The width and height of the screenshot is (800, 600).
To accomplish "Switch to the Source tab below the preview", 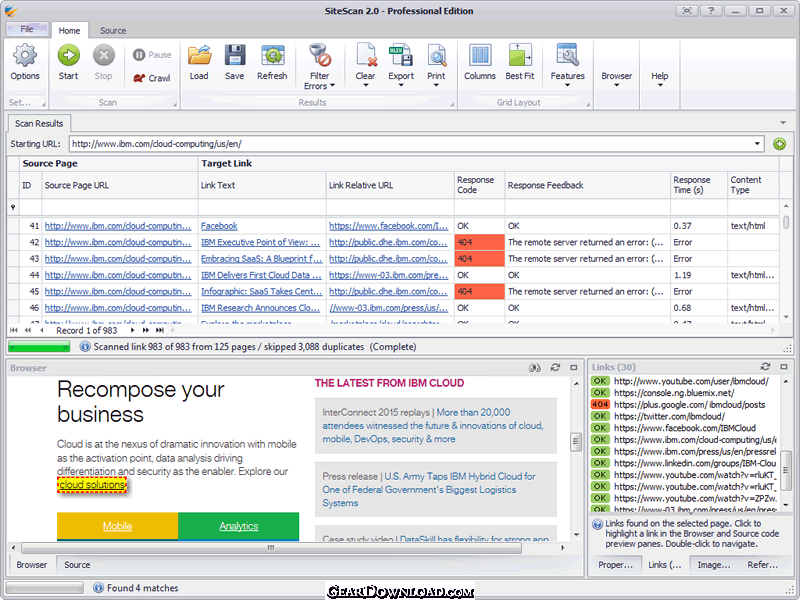I will click(x=77, y=565).
